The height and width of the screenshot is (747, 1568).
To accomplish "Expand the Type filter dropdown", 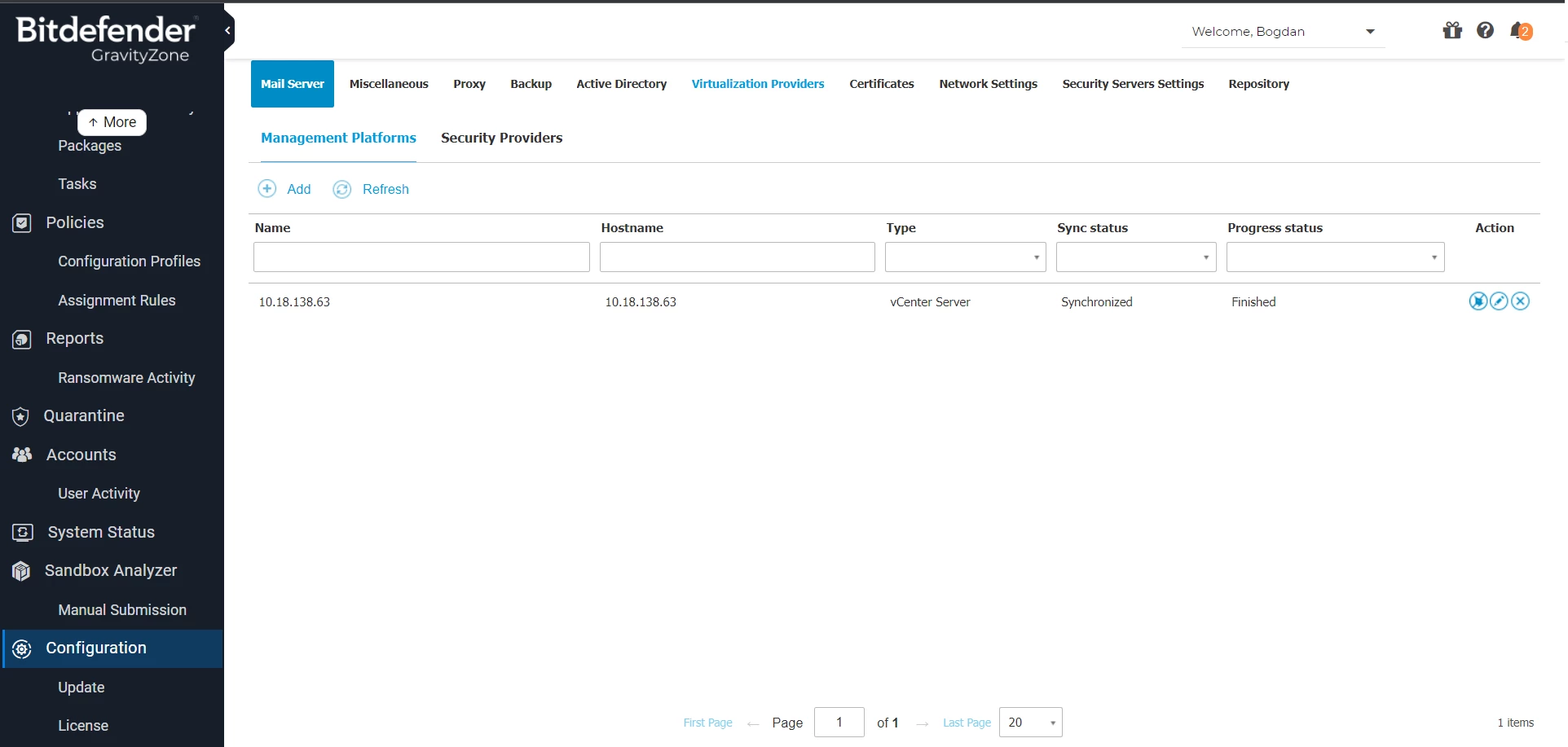I will click(x=1036, y=257).
